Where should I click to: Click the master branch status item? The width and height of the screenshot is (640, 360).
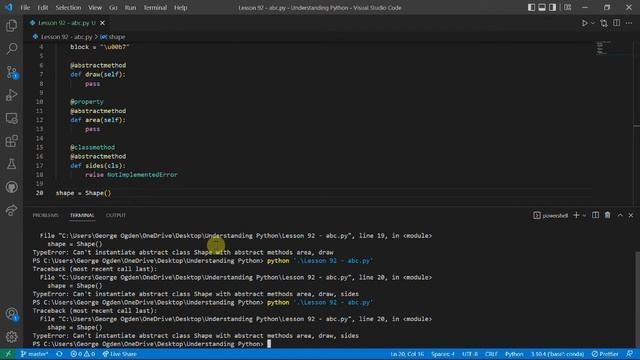[x=34, y=354]
